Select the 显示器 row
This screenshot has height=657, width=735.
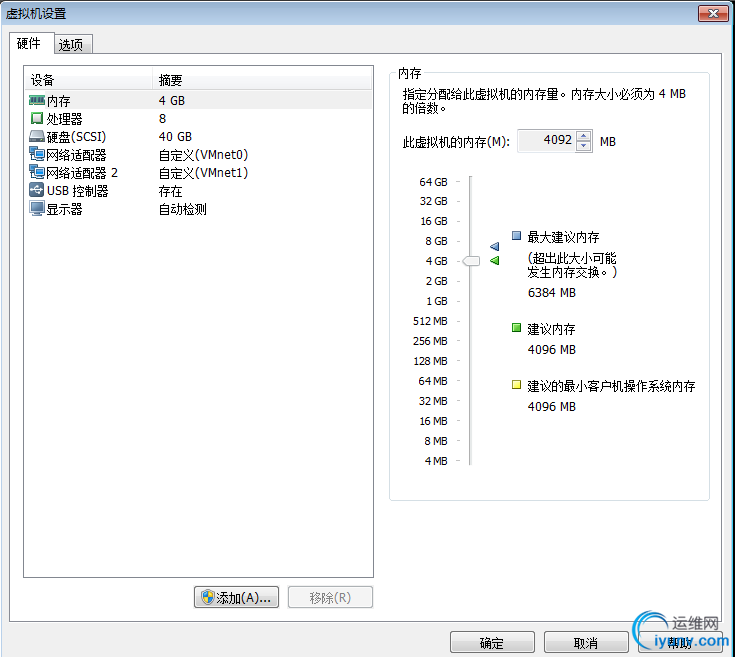199,209
